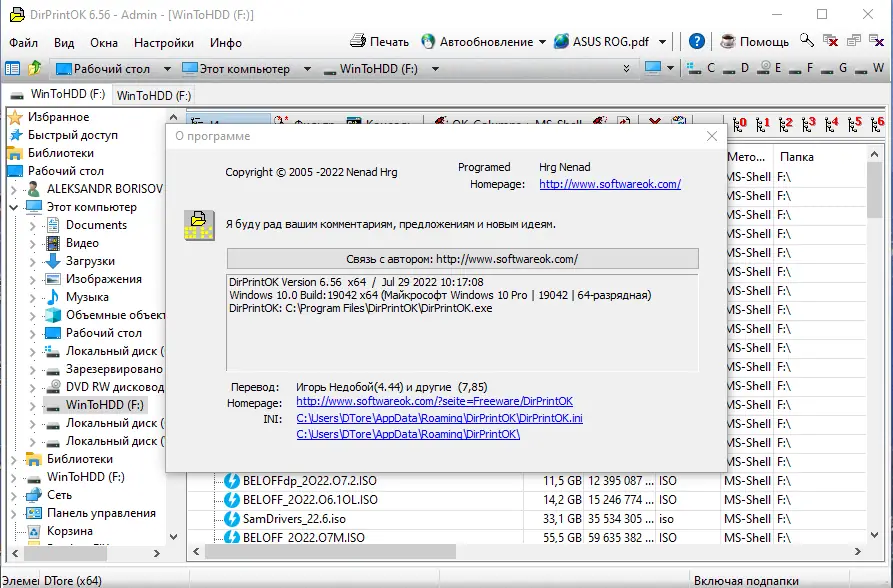Click the close-window icon with a red X

(830, 40)
